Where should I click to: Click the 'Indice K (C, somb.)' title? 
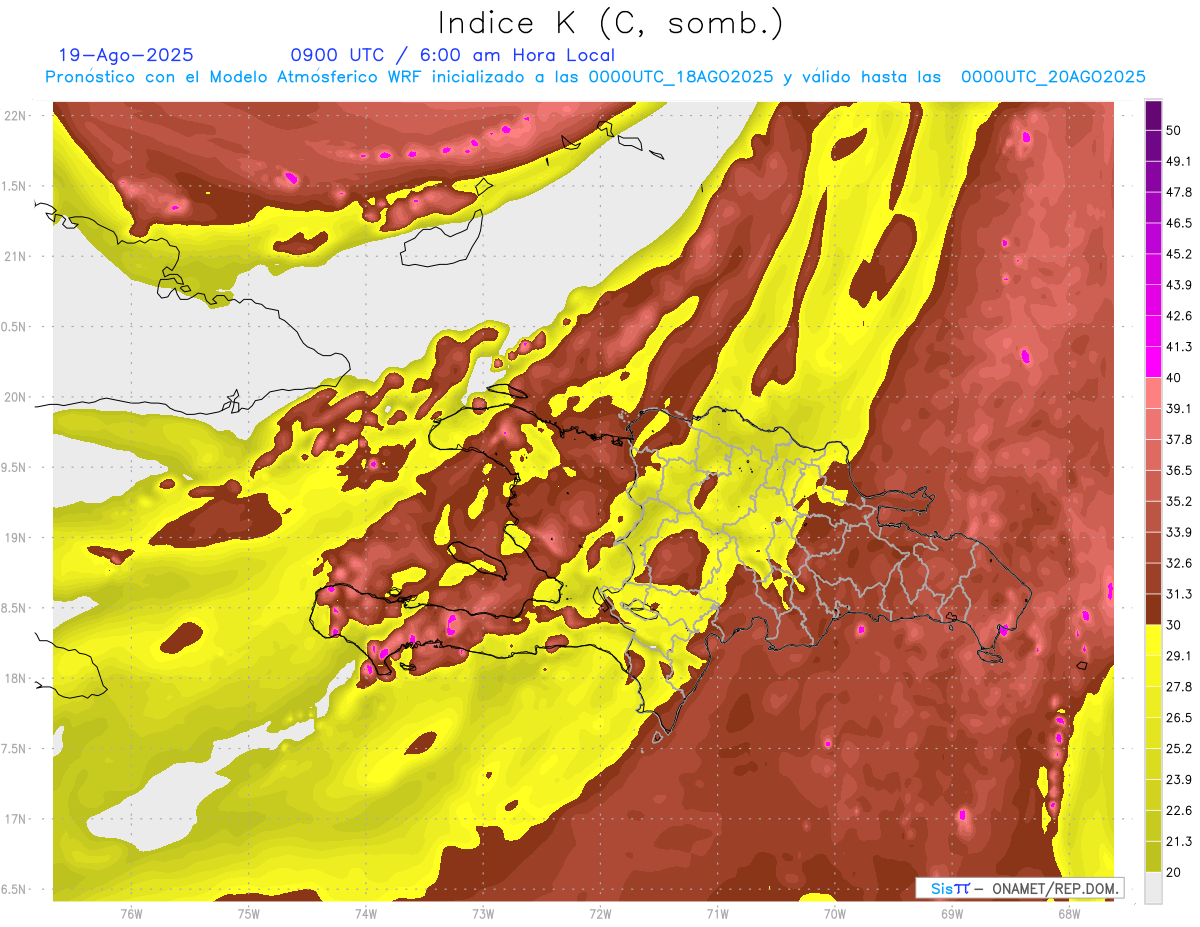click(x=610, y=23)
